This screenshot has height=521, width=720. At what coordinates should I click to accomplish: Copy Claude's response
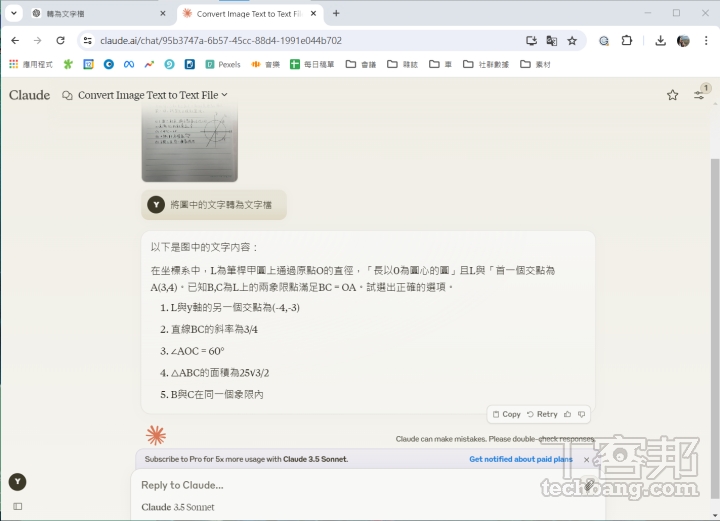506,414
